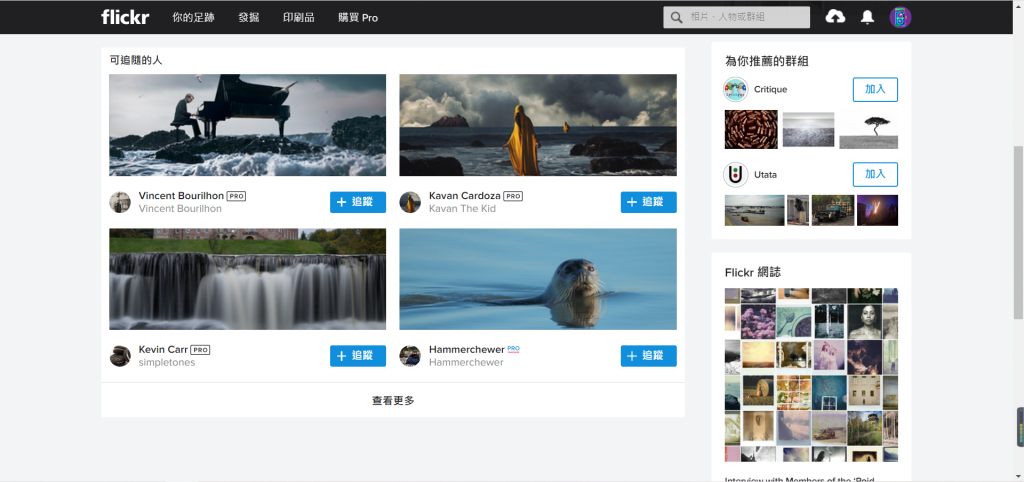Open the notifications bell
This screenshot has width=1024, height=482.
point(867,18)
